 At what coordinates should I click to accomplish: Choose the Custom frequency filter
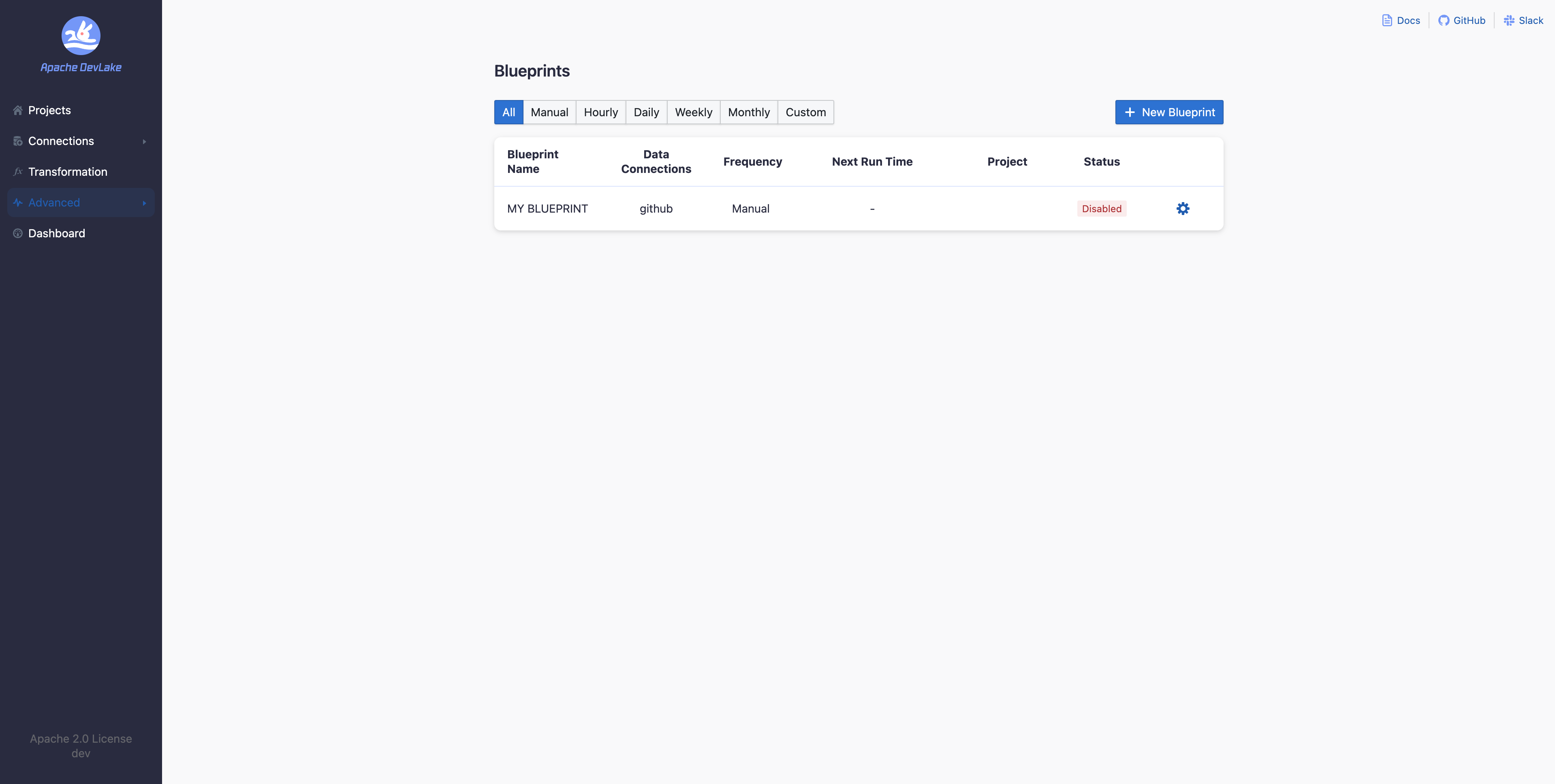coord(805,112)
